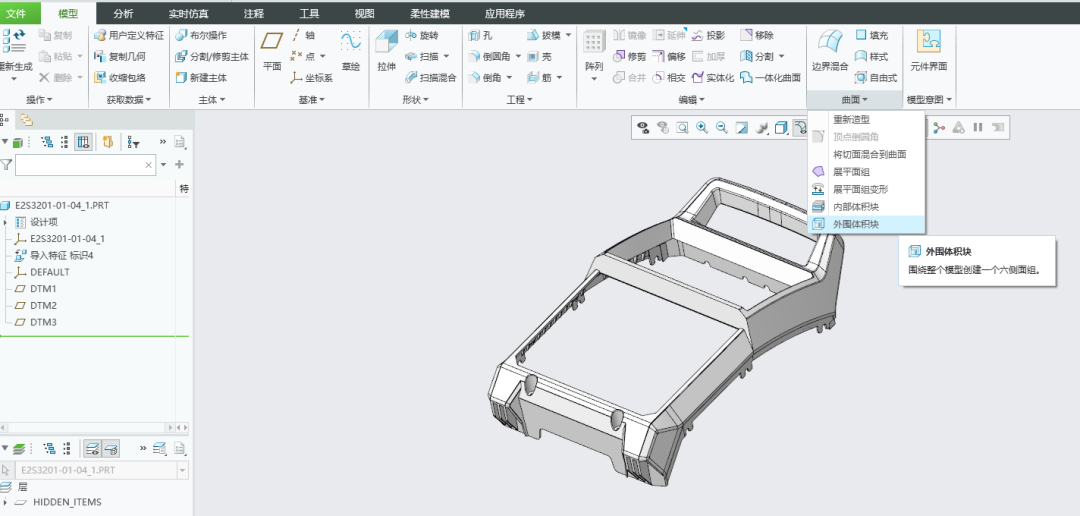1080x516 pixels.
Task: Open the 自由式 (Freestyle) tool
Action: [876, 78]
